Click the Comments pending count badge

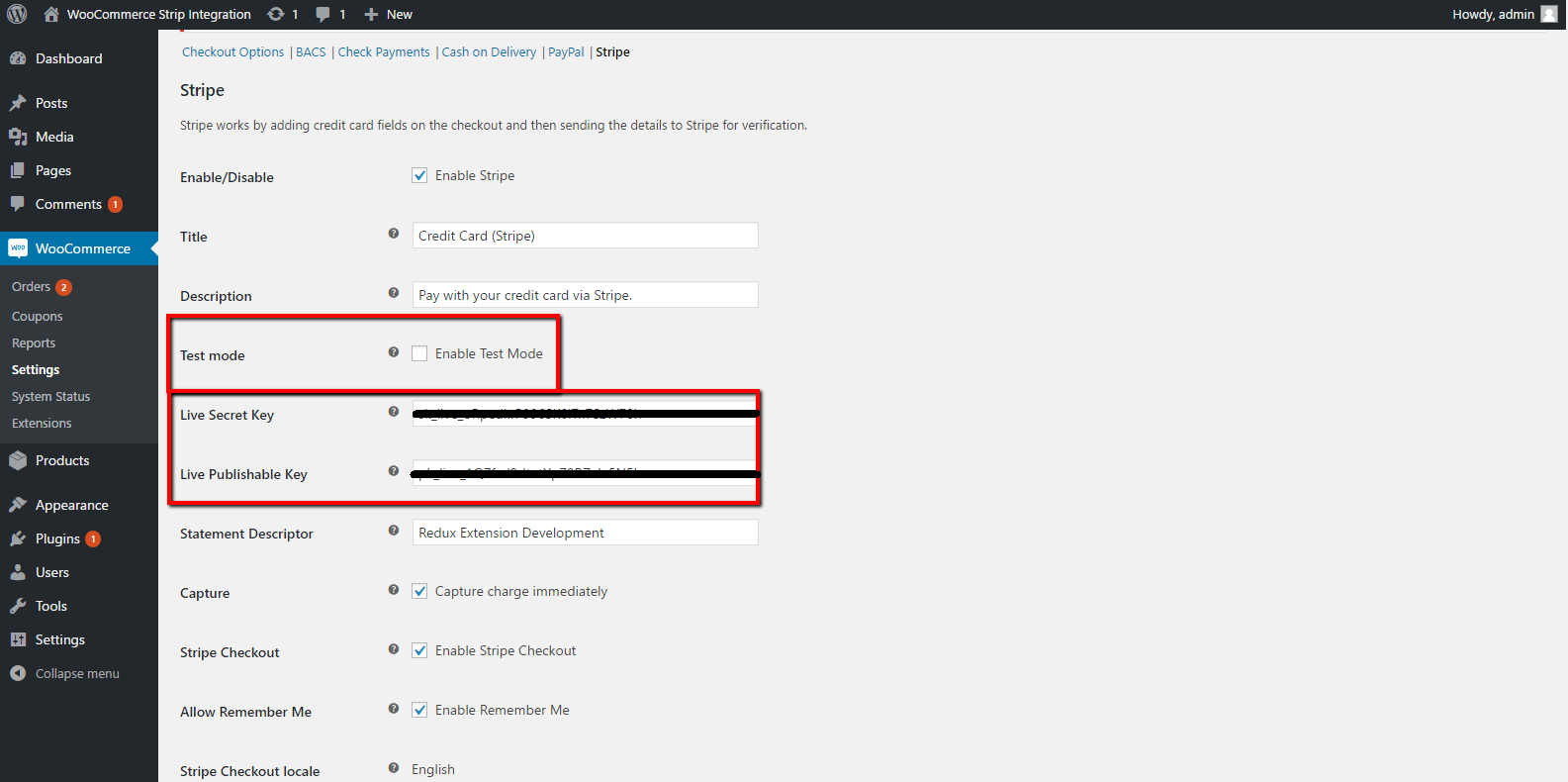click(x=115, y=204)
